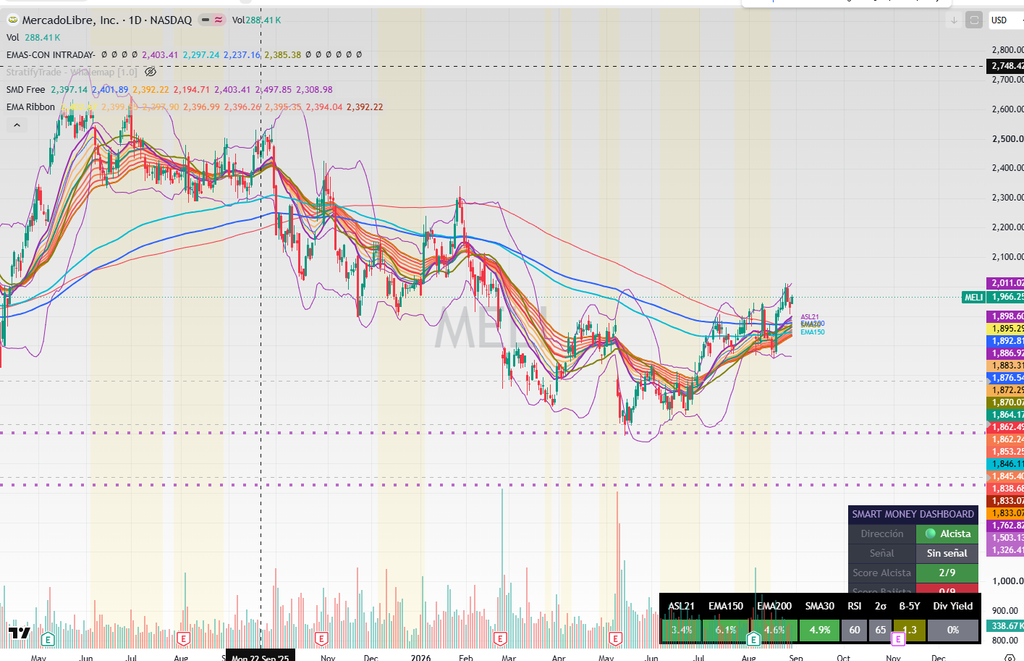The height and width of the screenshot is (661, 1024).
Task: Select the Vol 288.41 K legend row
Action: click(33, 37)
